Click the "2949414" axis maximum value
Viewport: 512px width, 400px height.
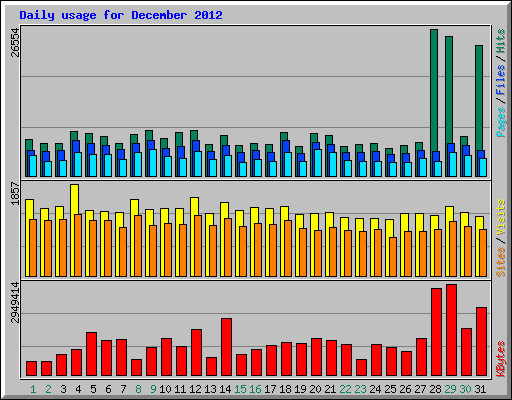pyautogui.click(x=15, y=303)
